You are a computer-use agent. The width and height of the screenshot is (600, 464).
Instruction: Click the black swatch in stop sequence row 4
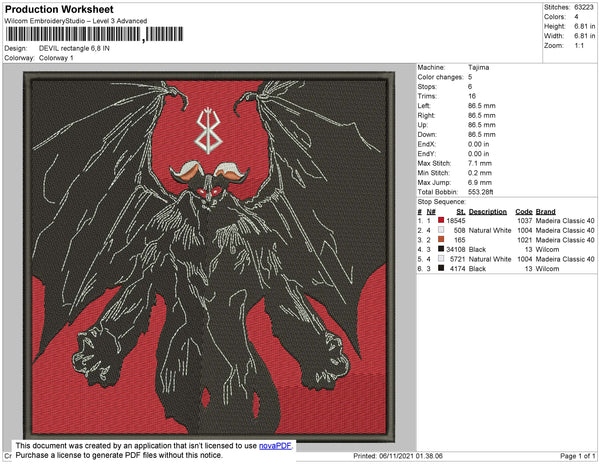(441, 249)
